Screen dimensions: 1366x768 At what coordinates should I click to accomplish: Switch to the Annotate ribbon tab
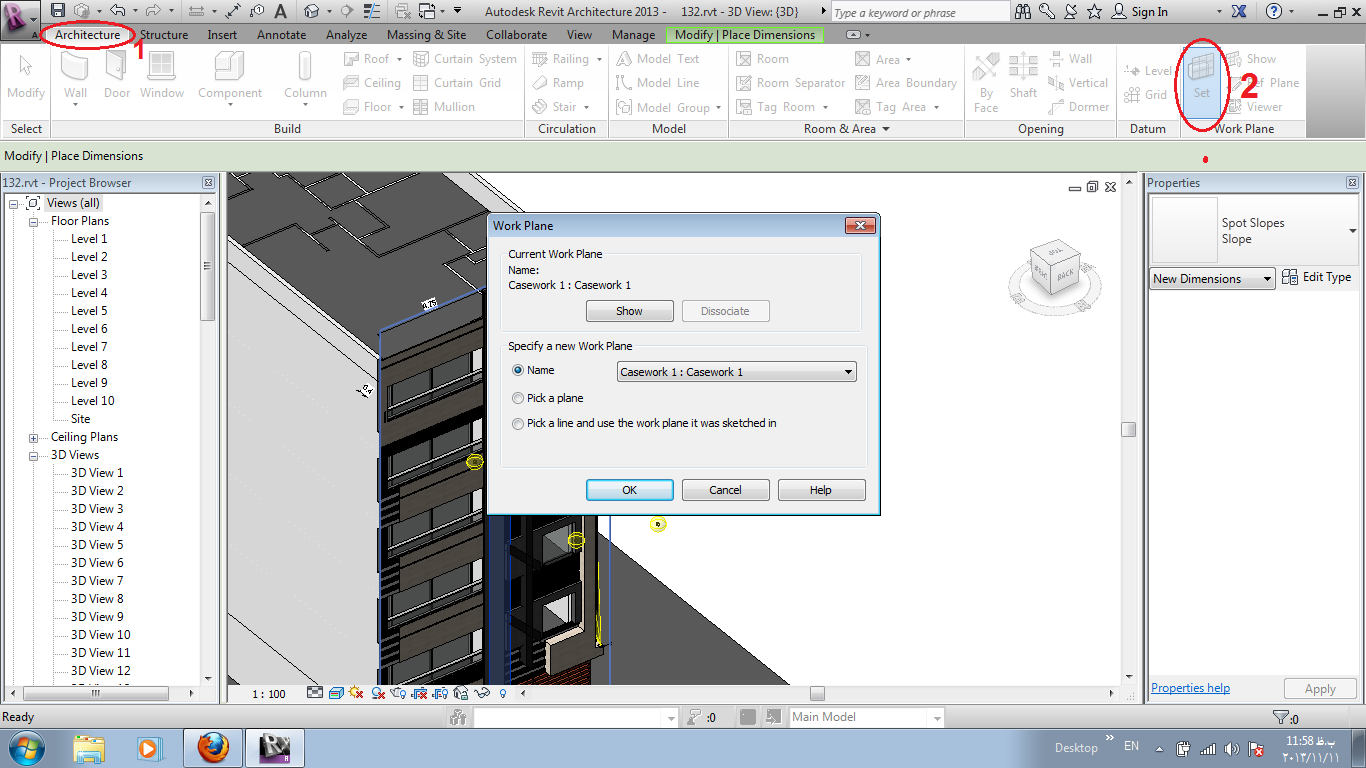point(282,35)
